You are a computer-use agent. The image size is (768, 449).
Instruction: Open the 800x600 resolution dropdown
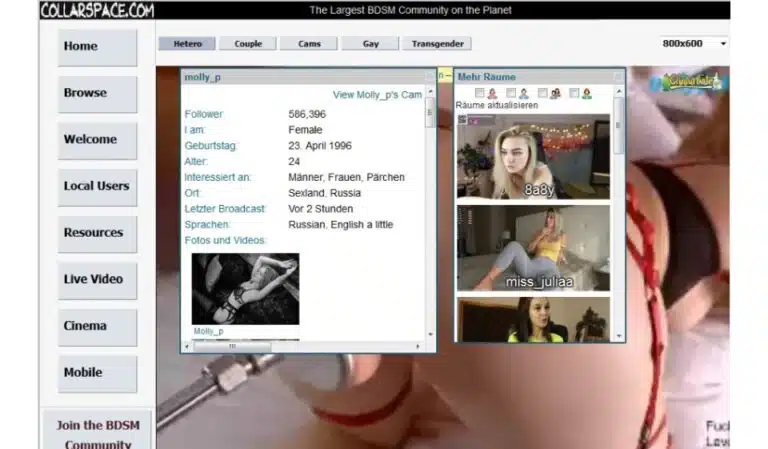694,44
